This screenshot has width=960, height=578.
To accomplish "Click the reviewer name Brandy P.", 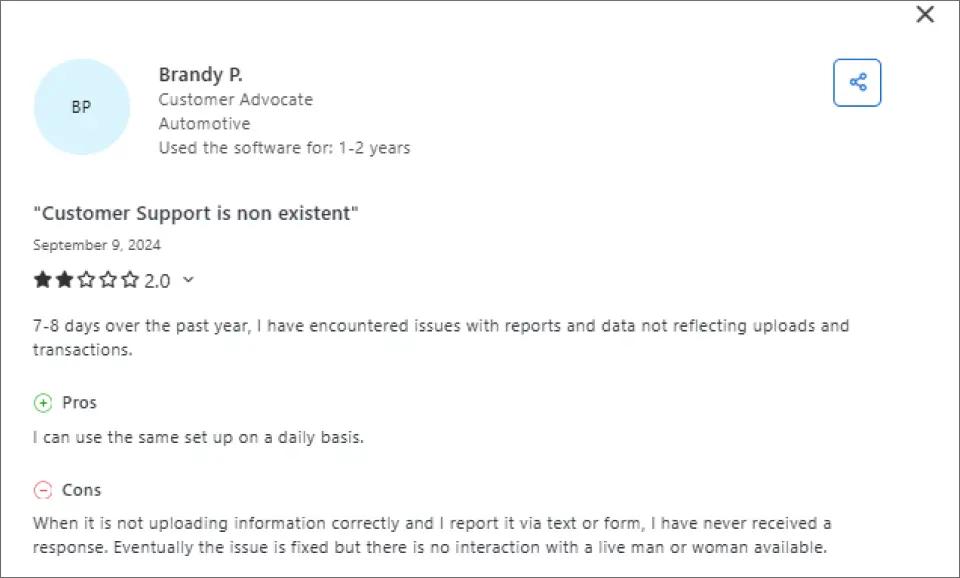I will tap(201, 75).
